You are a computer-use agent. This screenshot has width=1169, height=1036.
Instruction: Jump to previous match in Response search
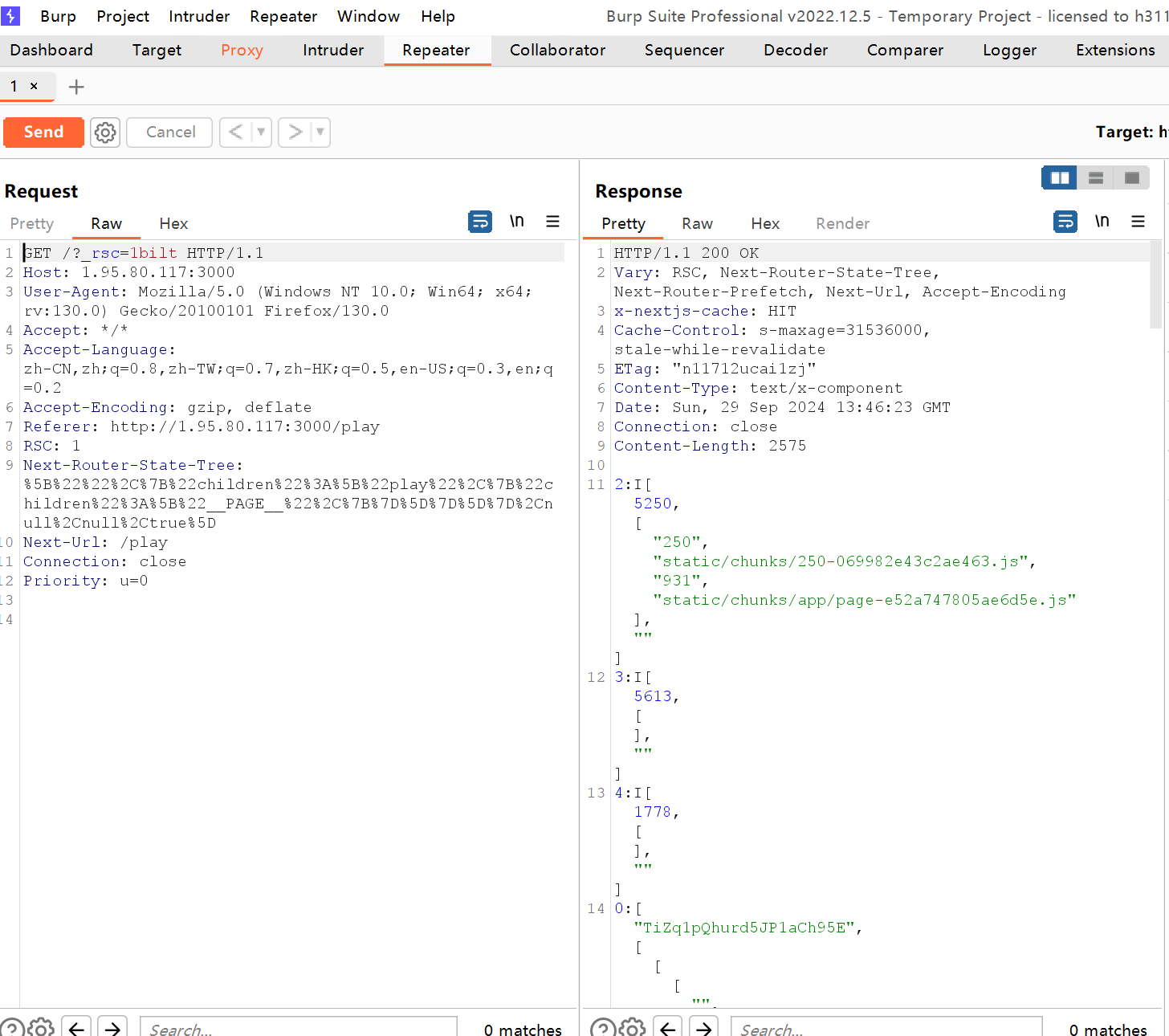point(667,1028)
